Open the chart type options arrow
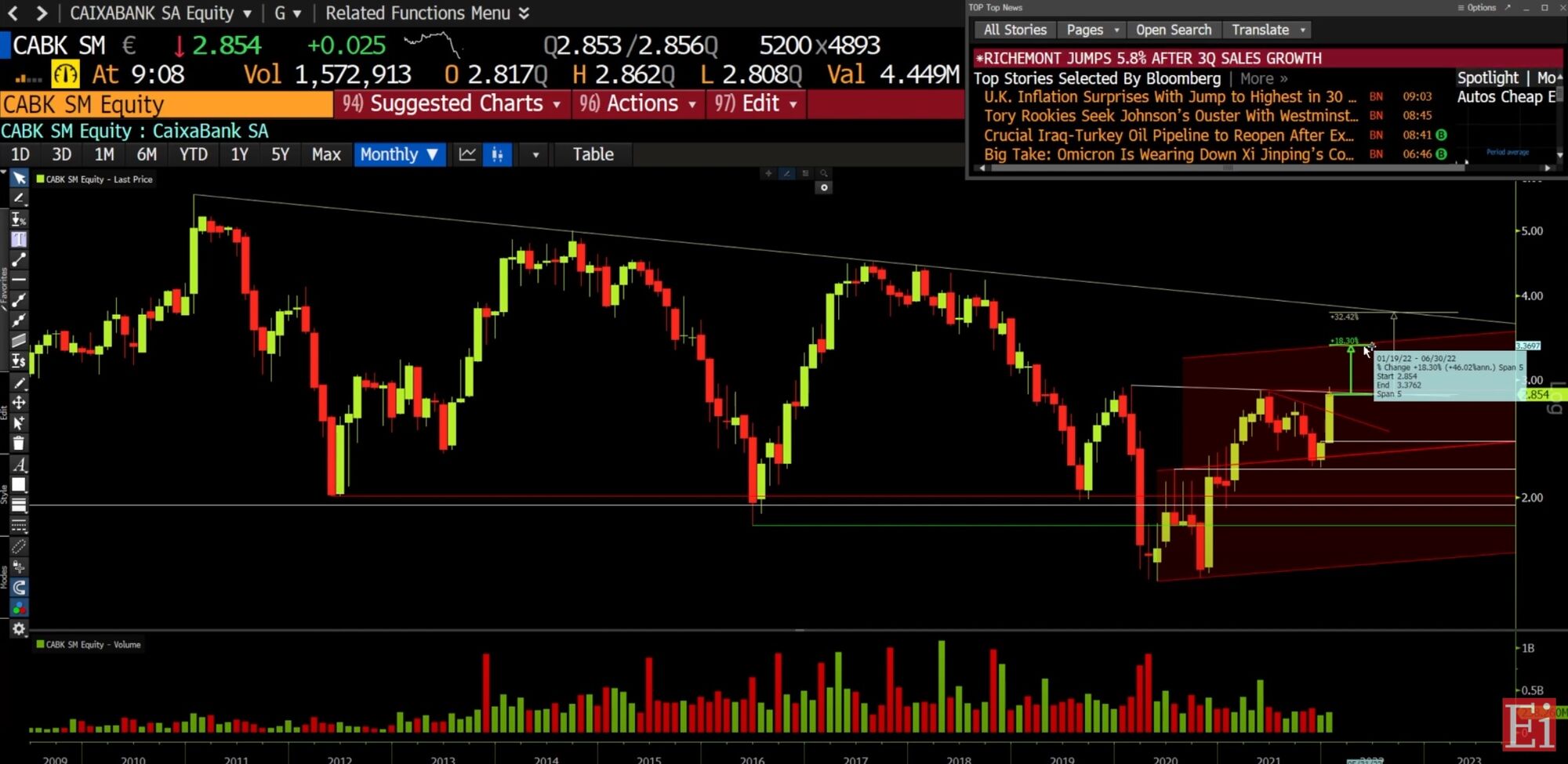The height and width of the screenshot is (764, 1568). (x=535, y=154)
